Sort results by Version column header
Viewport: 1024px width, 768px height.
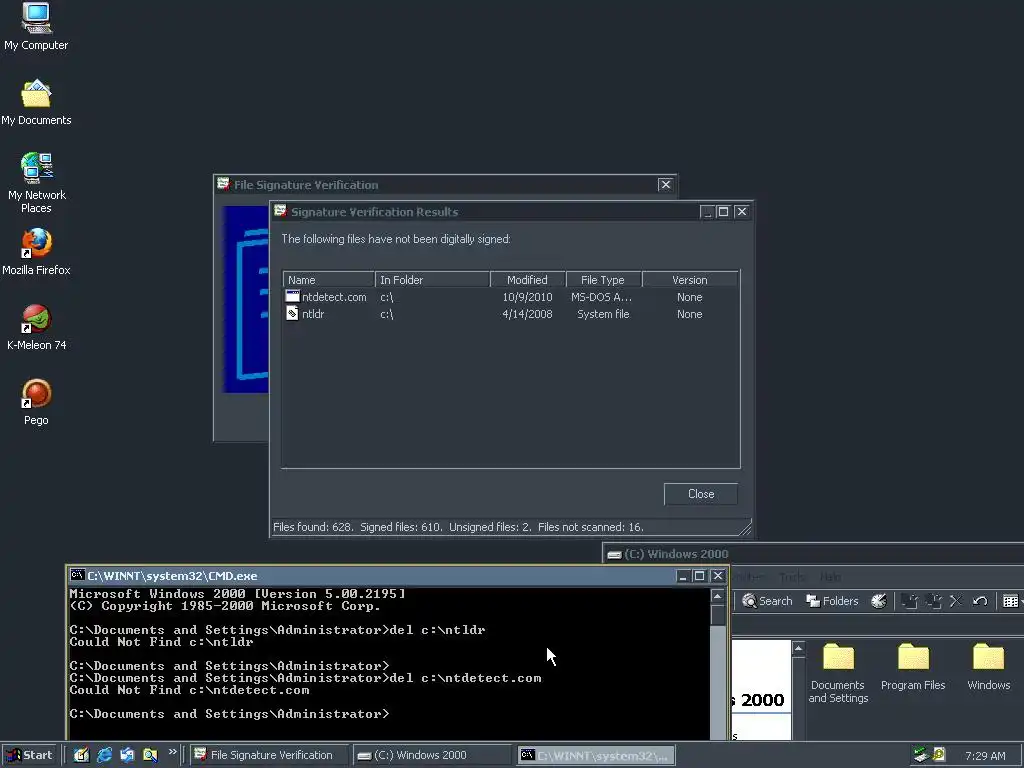[x=690, y=280]
